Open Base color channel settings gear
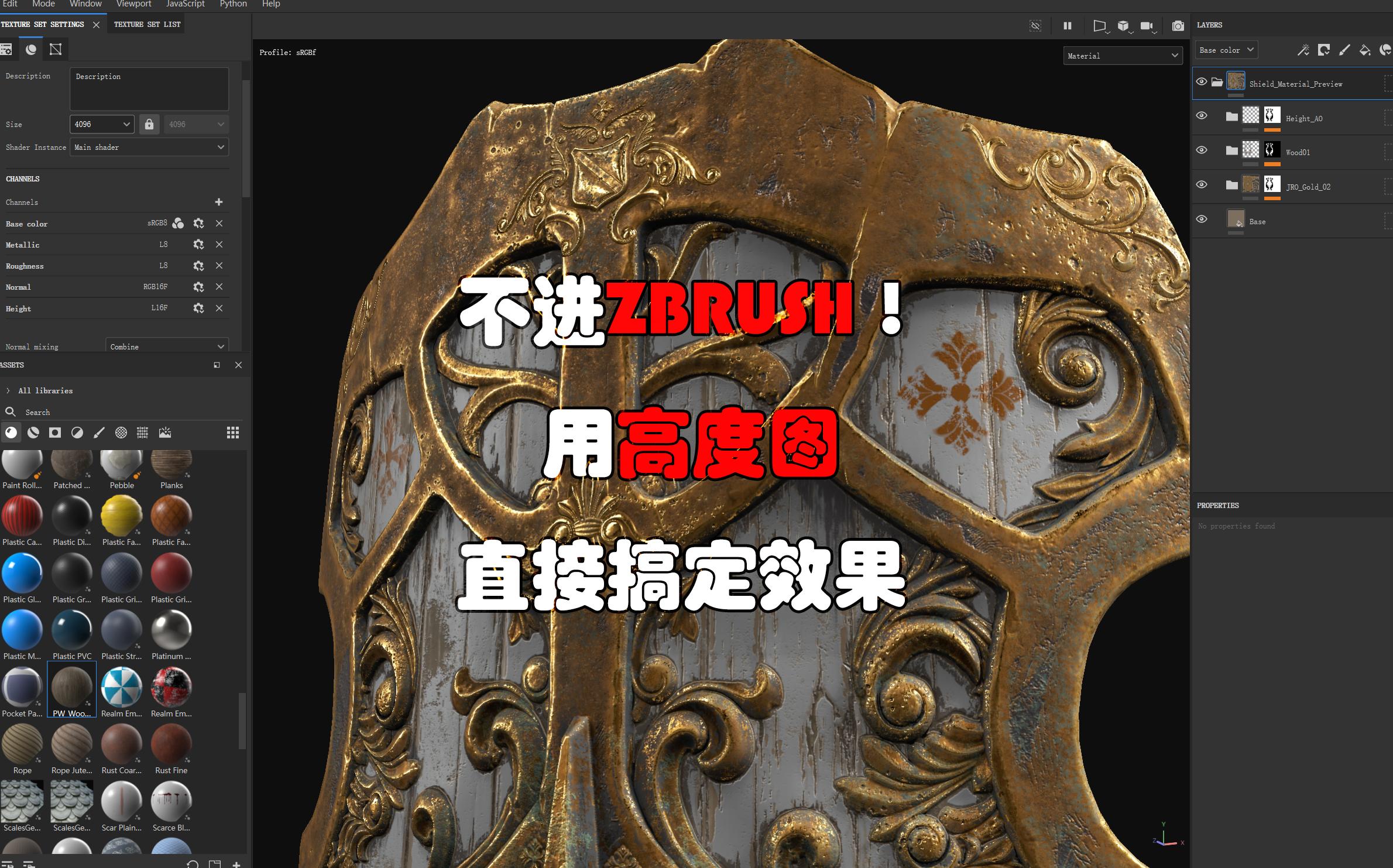The width and height of the screenshot is (1393, 868). (x=198, y=224)
